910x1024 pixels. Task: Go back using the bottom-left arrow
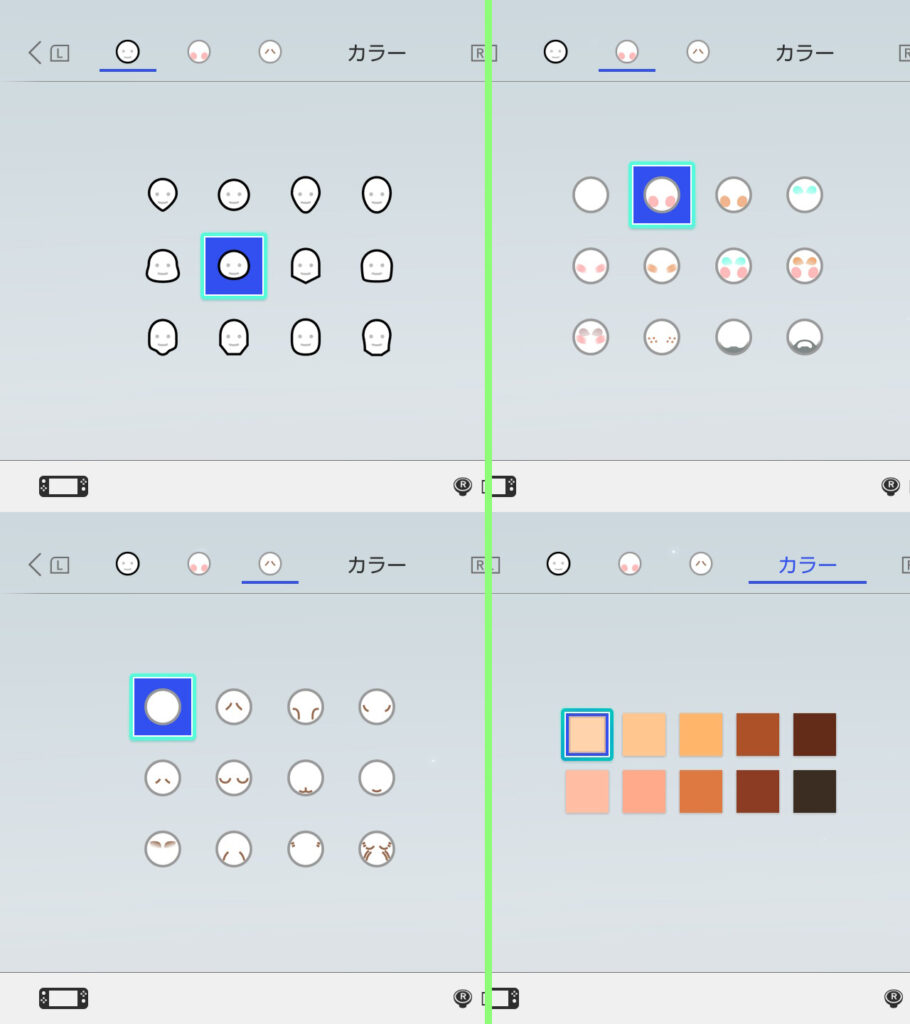coord(35,565)
